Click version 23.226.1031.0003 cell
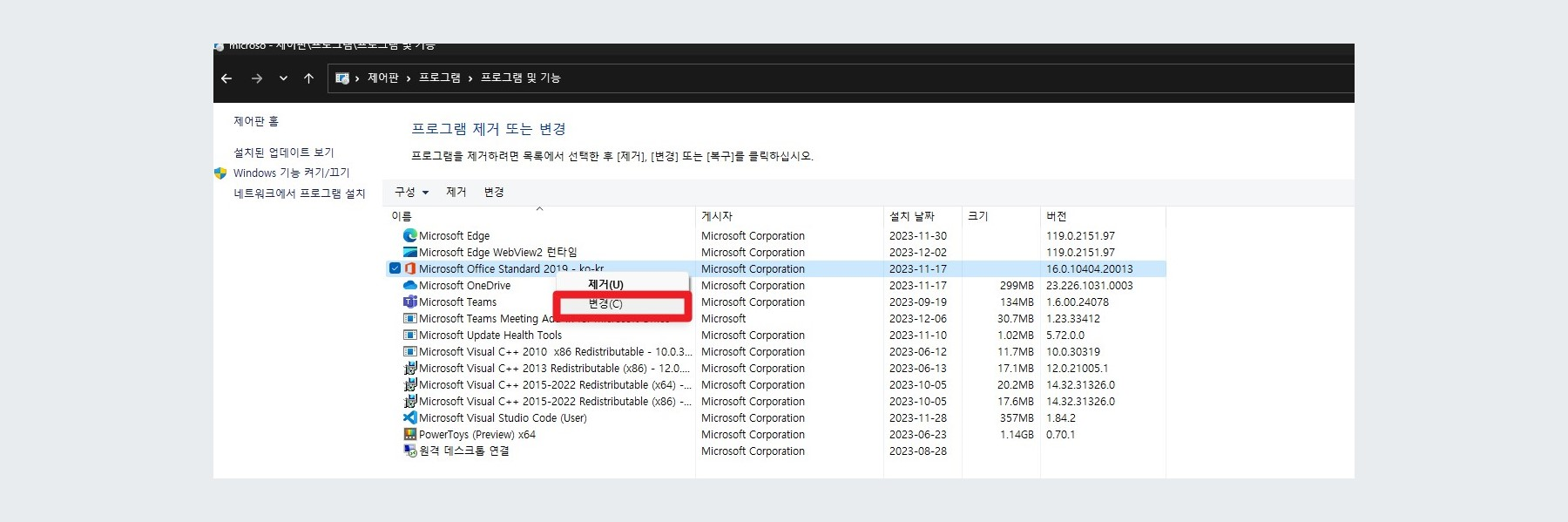The height and width of the screenshot is (522, 1568). 1090,286
